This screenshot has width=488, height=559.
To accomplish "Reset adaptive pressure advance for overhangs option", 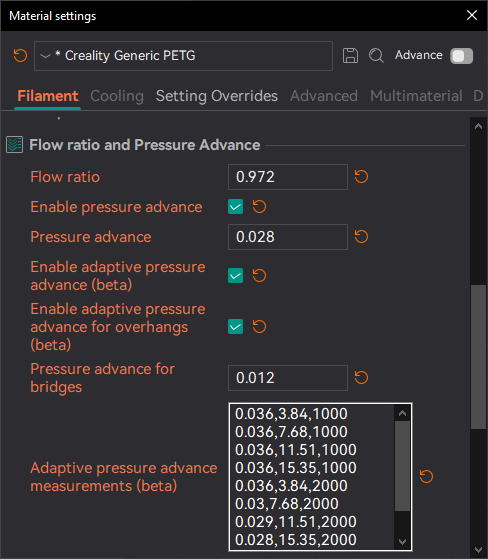I will pos(259,327).
